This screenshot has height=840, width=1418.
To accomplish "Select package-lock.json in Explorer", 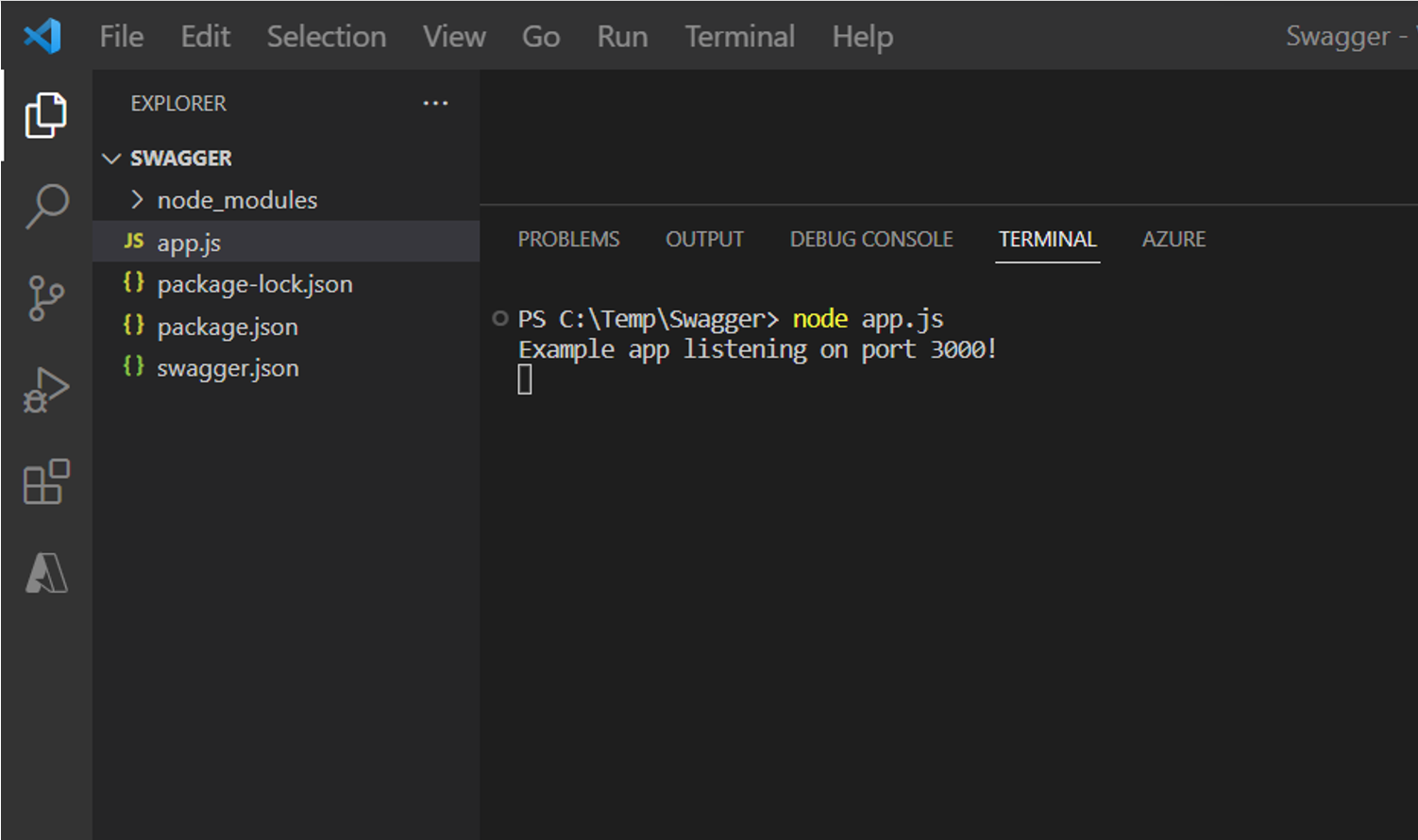I will [255, 283].
